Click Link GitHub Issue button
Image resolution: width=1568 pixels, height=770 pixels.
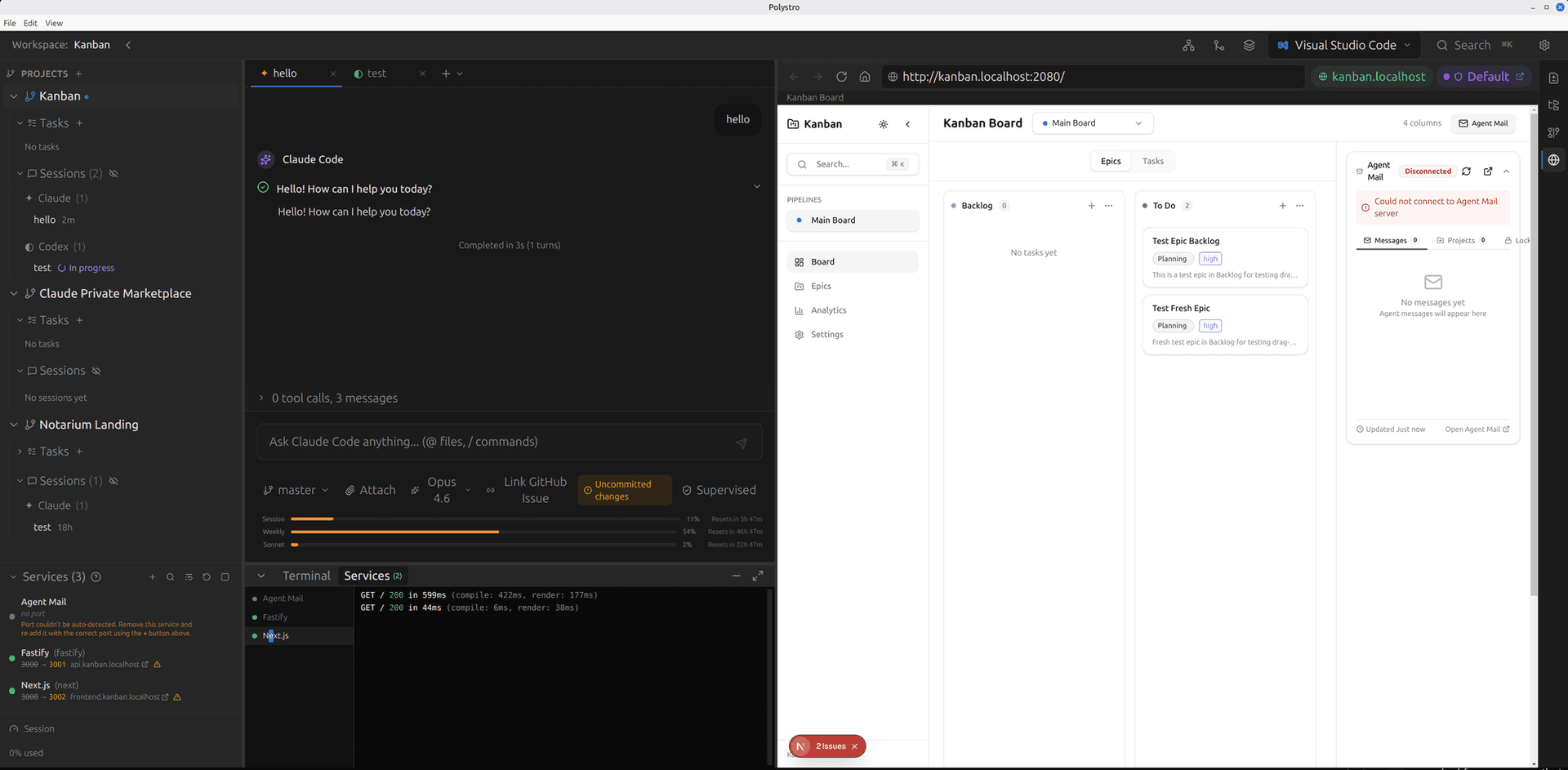[x=527, y=490]
